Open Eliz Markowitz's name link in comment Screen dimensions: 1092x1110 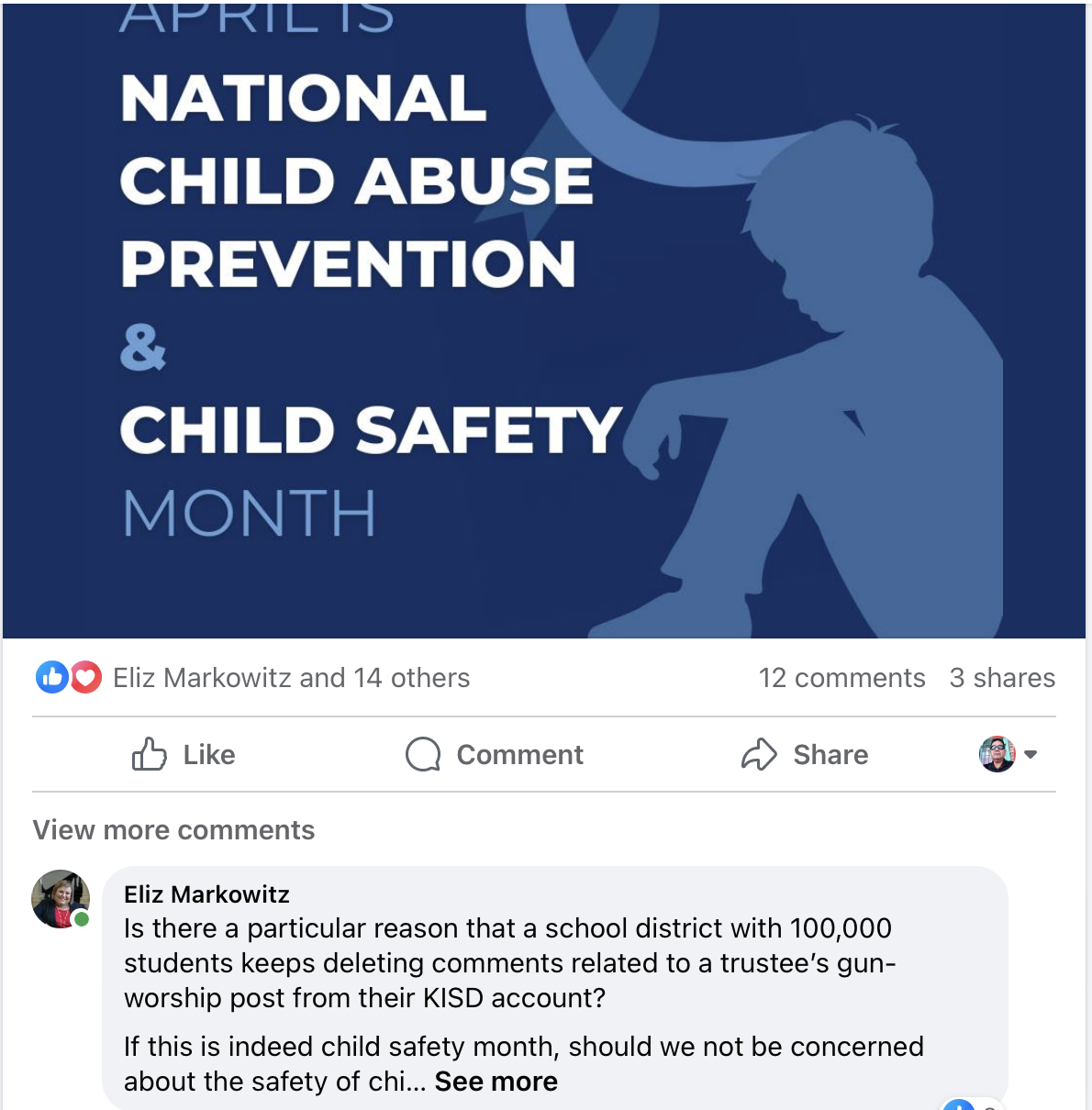(206, 894)
